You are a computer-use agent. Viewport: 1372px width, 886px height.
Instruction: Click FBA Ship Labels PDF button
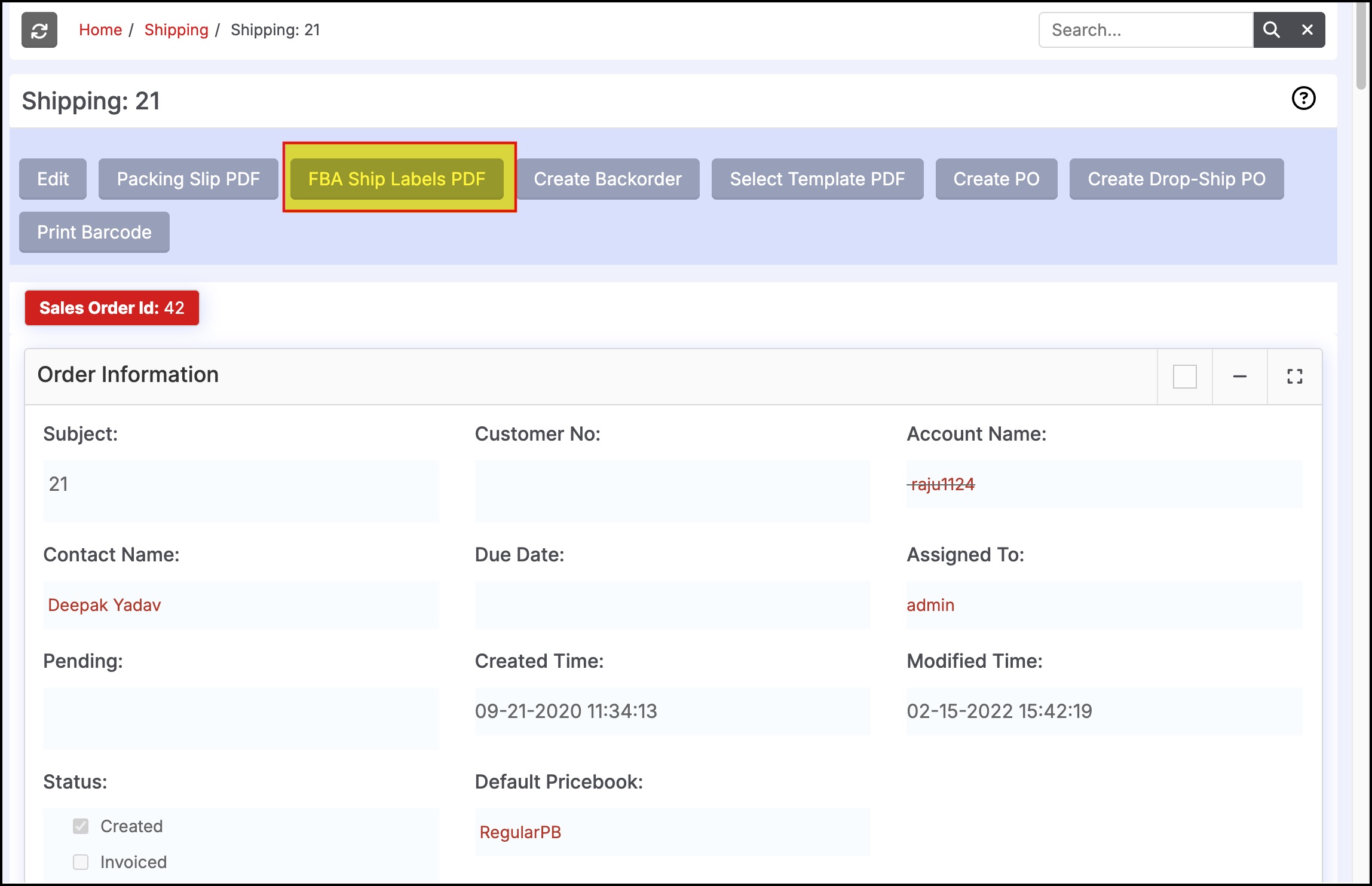[397, 179]
